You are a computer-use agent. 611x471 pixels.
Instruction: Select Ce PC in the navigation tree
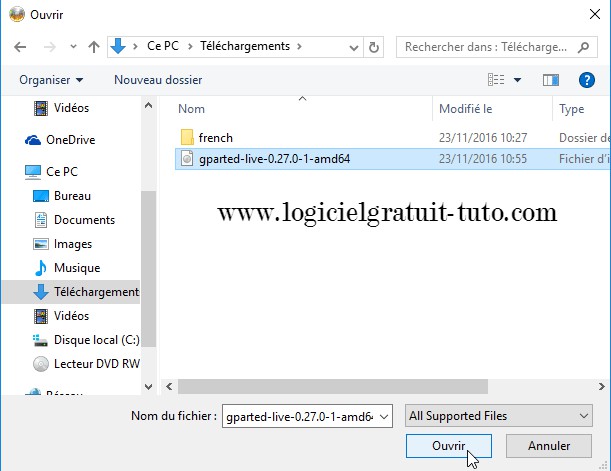point(51,172)
